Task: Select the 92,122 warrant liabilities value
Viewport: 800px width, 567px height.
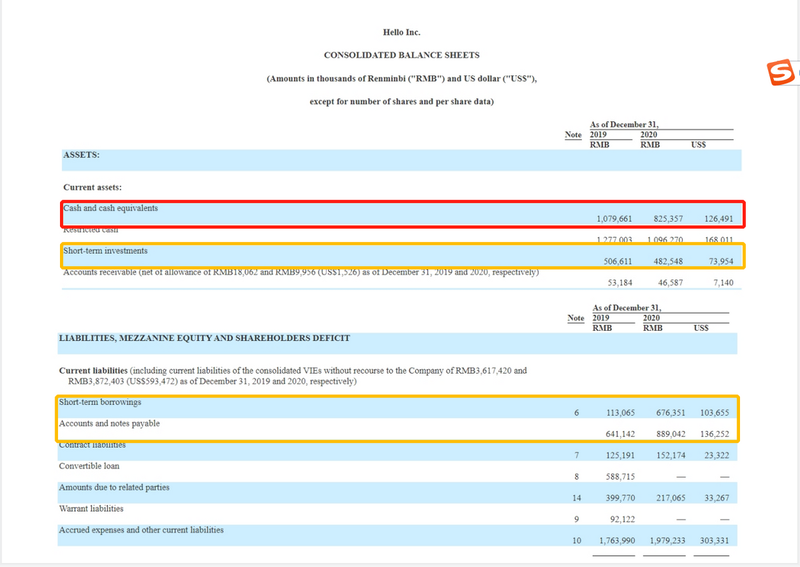Action: tap(622, 520)
